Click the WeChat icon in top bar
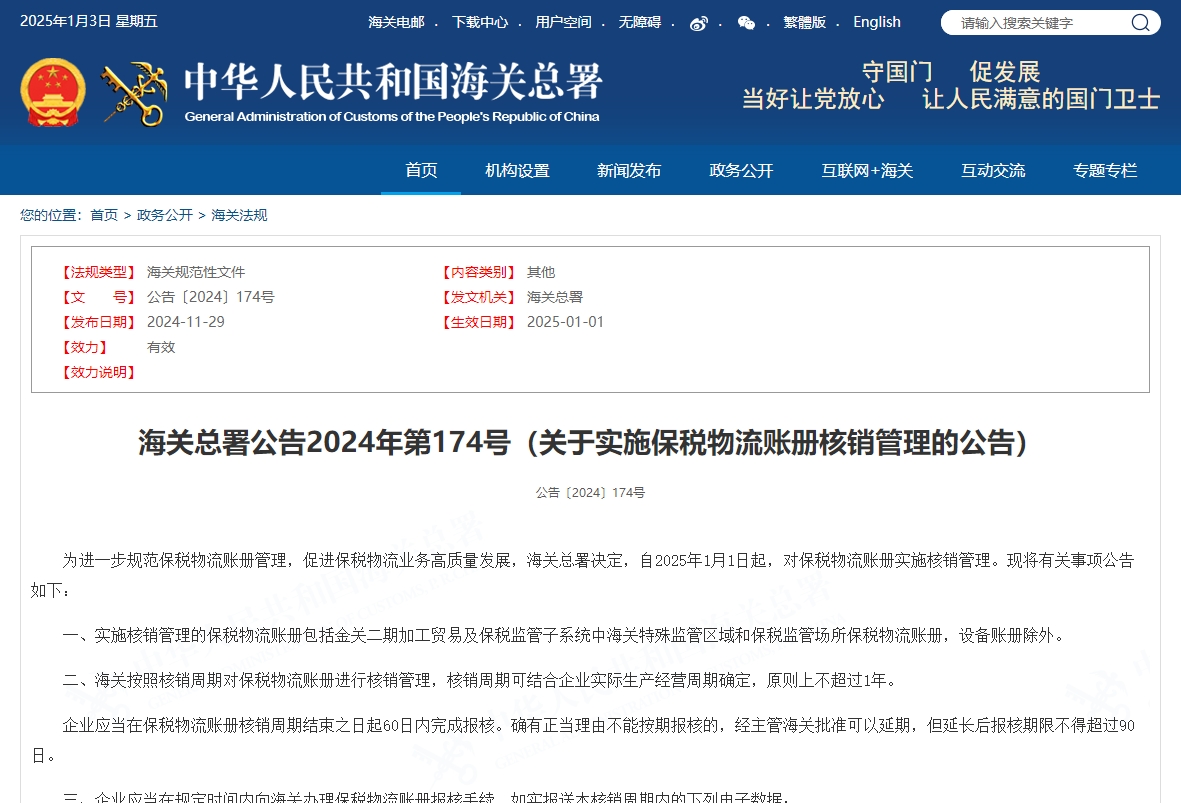1181x803 pixels. [746, 23]
